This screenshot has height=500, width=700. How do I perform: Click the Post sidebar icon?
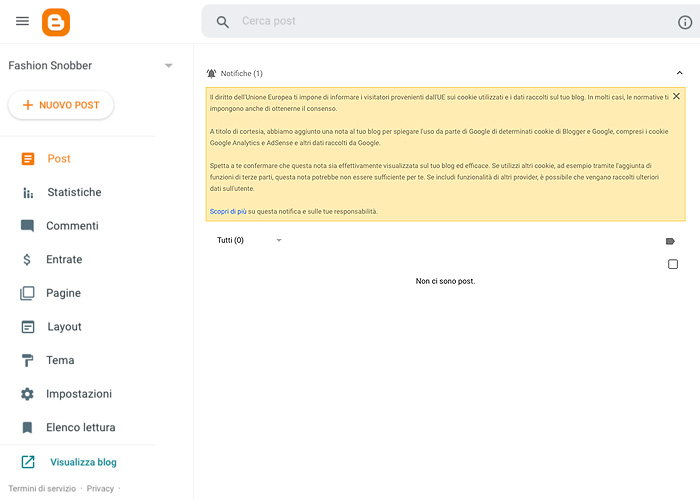[x=28, y=158]
